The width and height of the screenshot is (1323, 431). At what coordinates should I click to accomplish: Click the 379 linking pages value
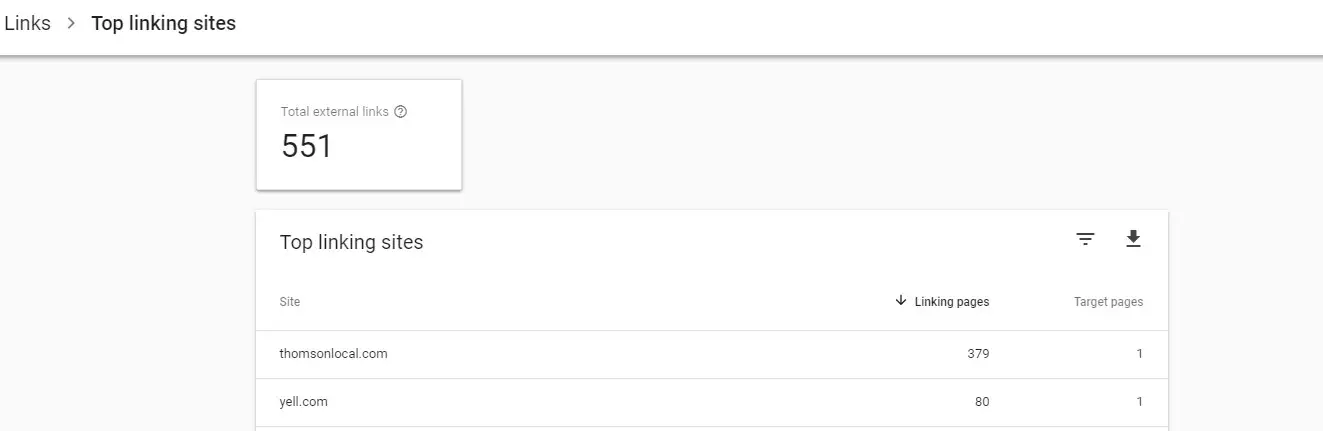coord(979,354)
